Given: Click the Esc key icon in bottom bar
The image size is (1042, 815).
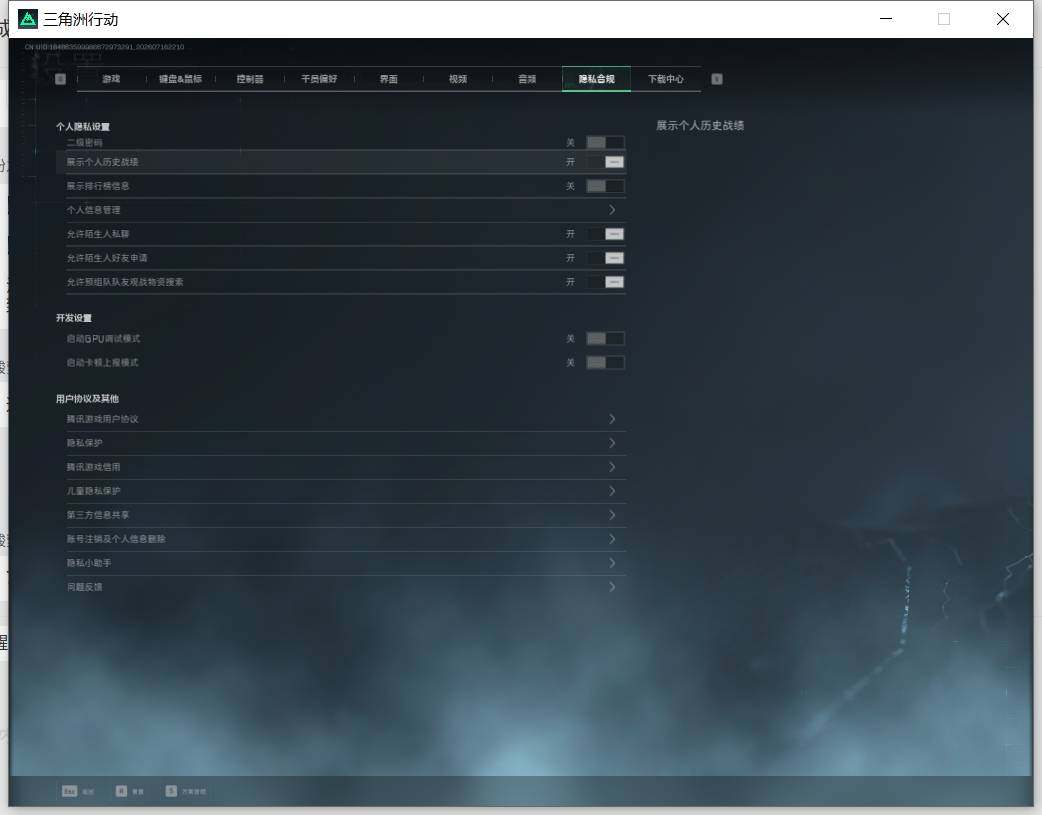Looking at the screenshot, I should tap(69, 791).
